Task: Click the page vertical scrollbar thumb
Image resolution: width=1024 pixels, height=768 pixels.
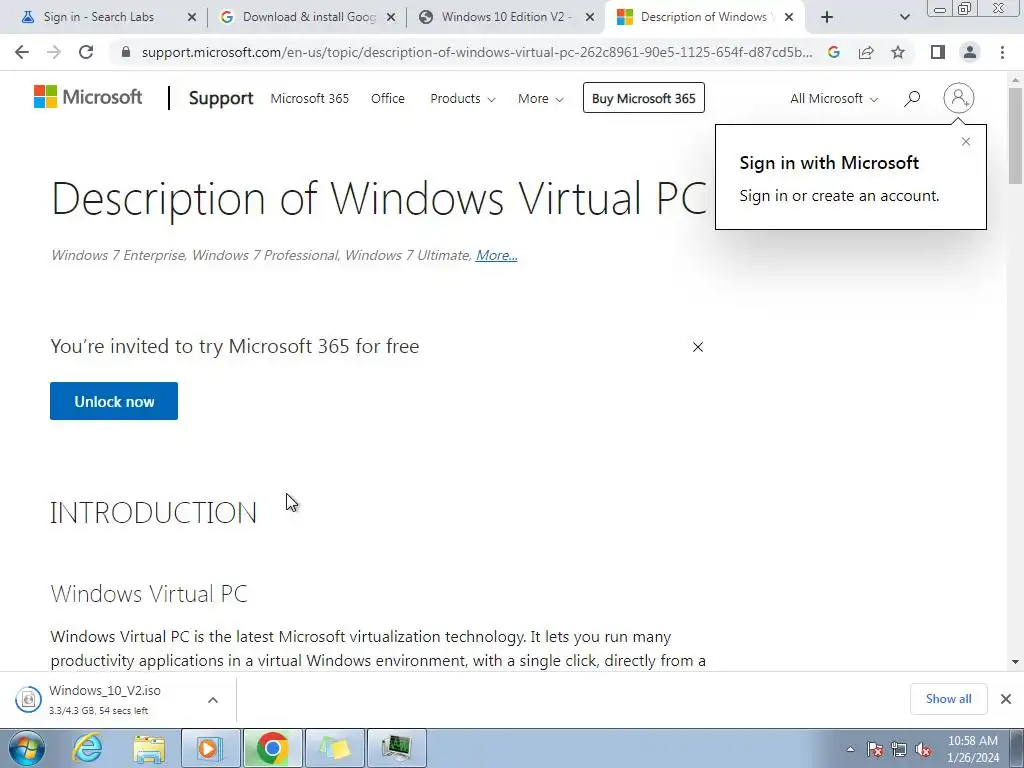Action: (x=1015, y=135)
